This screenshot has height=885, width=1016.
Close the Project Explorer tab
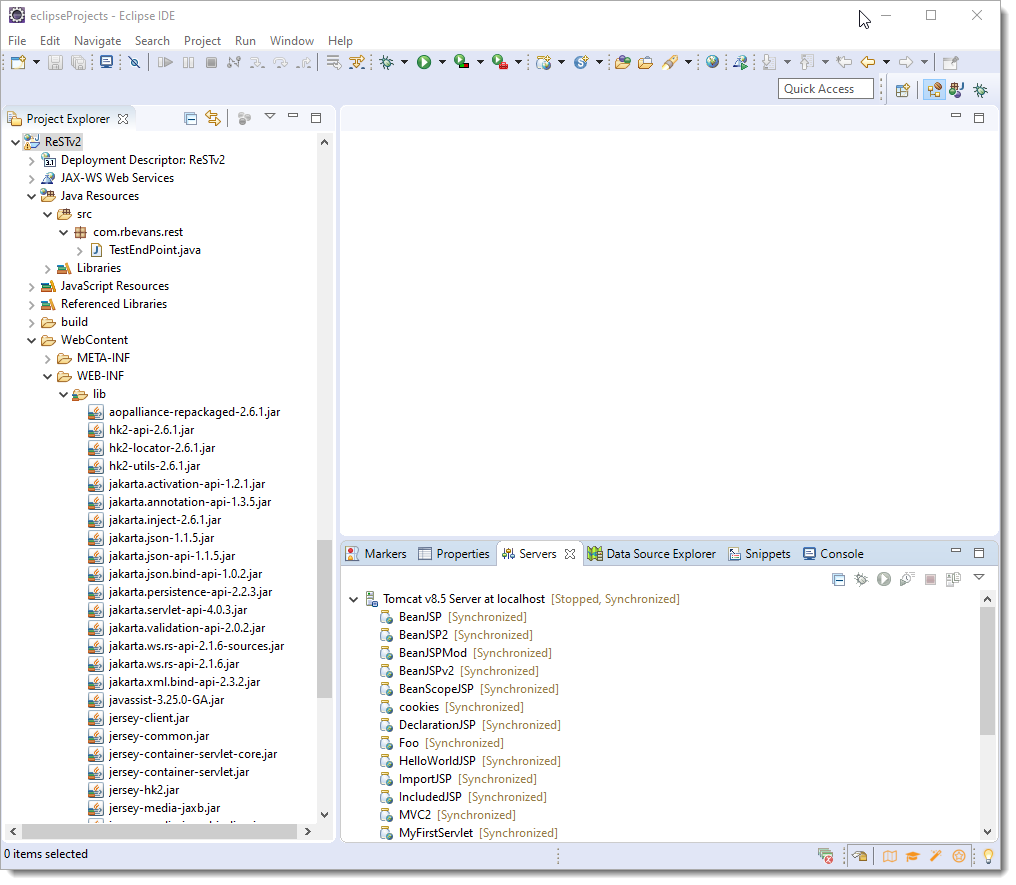tap(123, 119)
